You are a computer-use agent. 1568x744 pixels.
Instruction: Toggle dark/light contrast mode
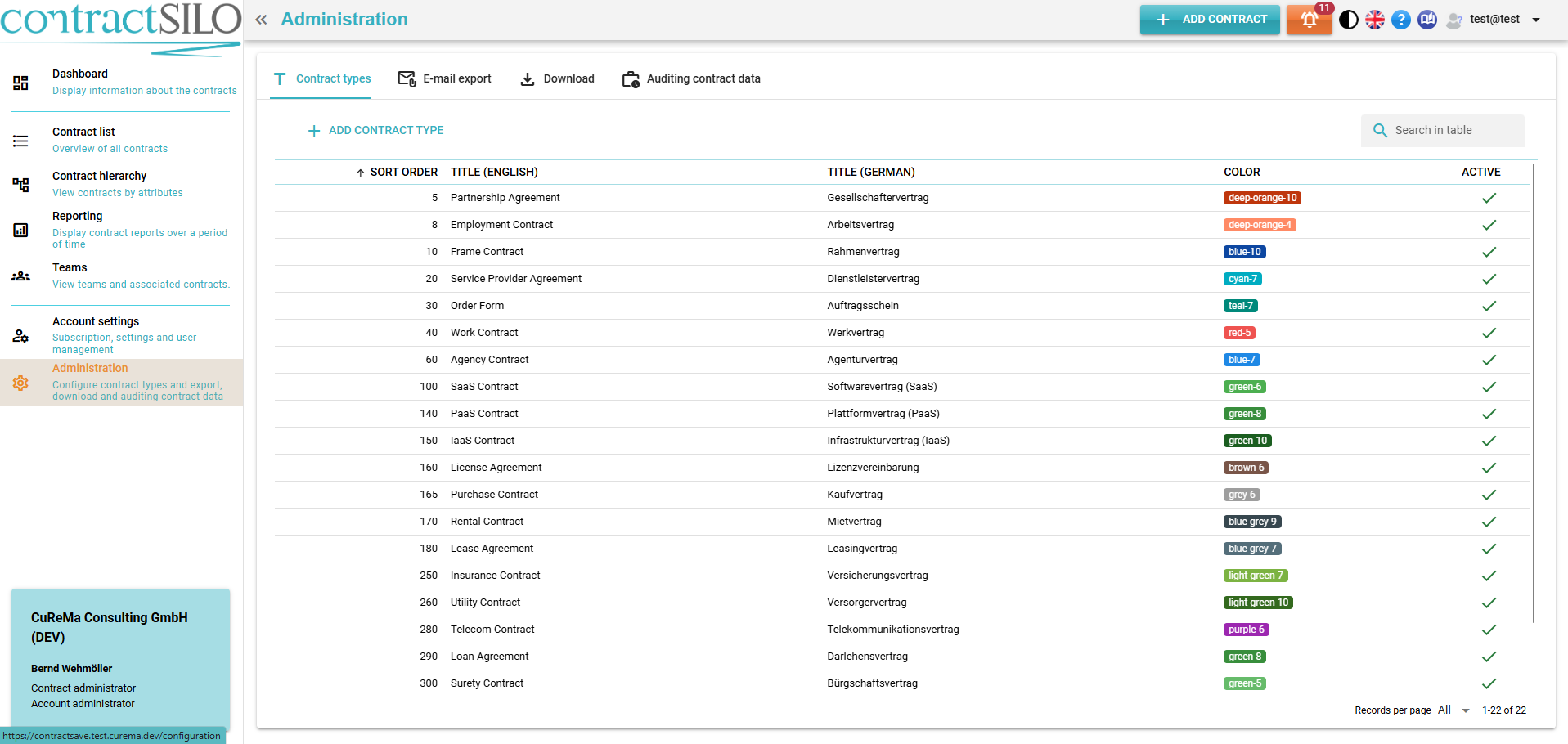click(x=1349, y=20)
